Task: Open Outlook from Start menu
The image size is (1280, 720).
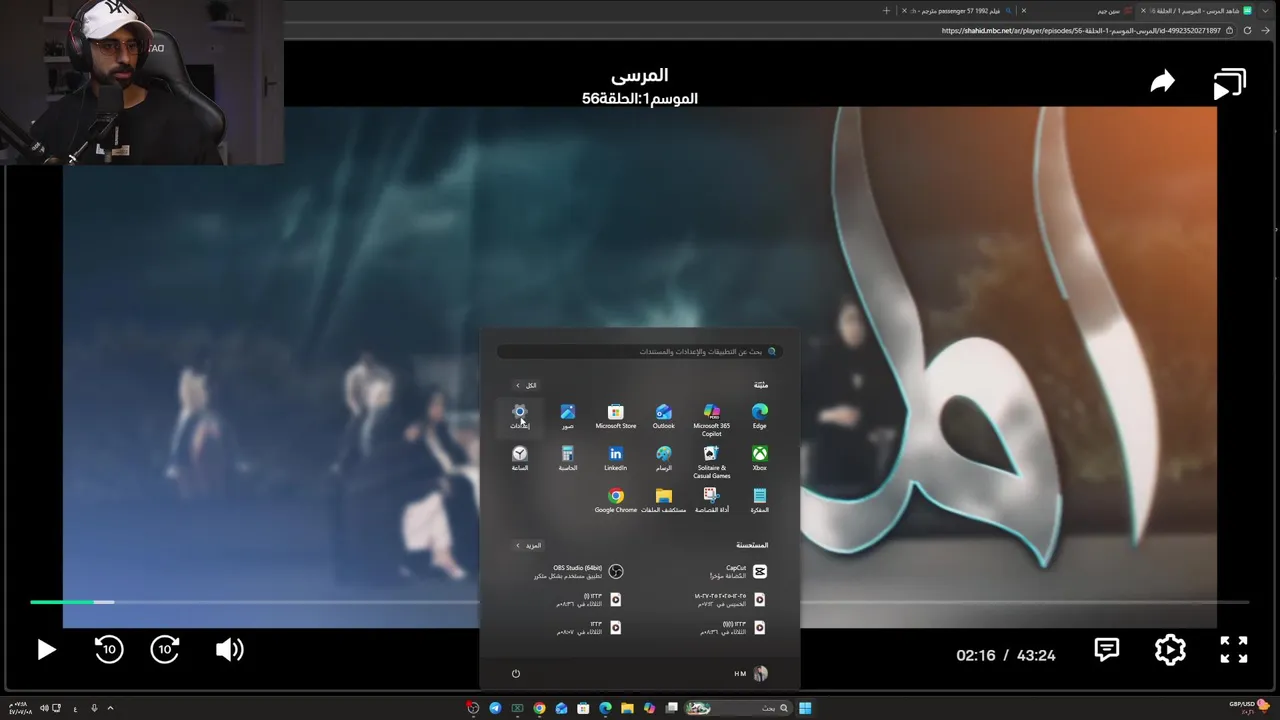Action: pos(663,417)
